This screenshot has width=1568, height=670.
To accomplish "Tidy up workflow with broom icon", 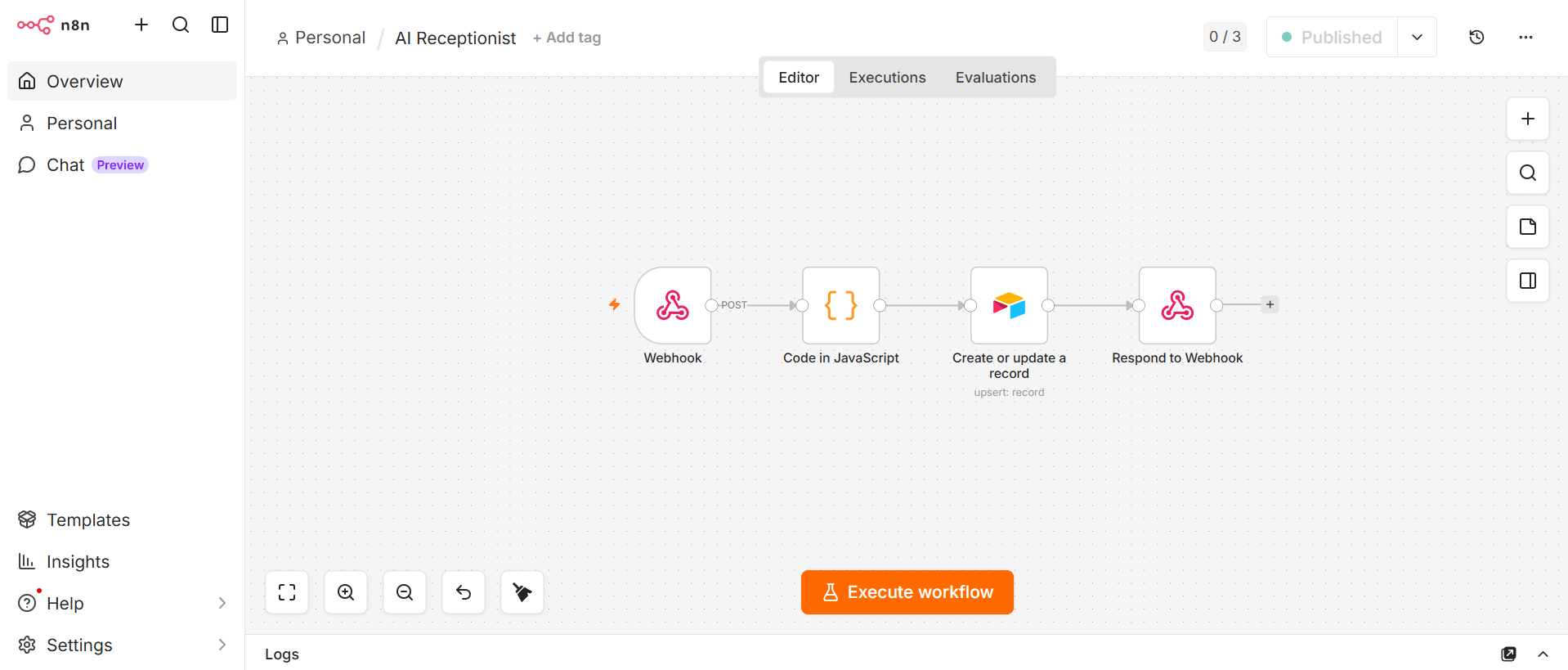I will click(x=522, y=592).
